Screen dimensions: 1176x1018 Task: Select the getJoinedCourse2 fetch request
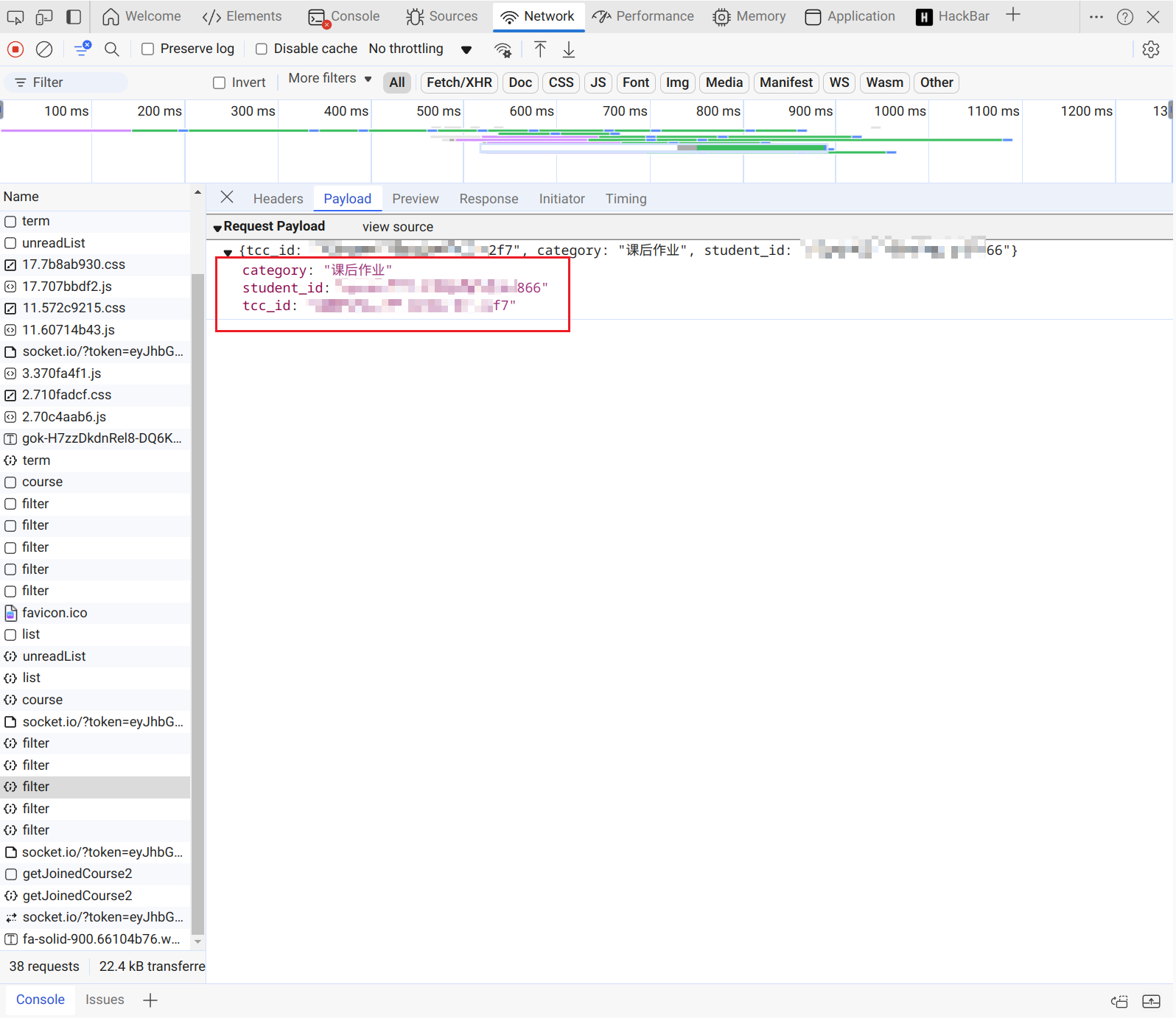coord(96,896)
